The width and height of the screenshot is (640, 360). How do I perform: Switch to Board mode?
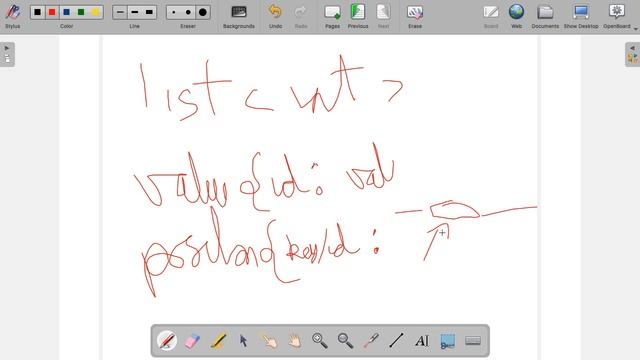point(491,16)
